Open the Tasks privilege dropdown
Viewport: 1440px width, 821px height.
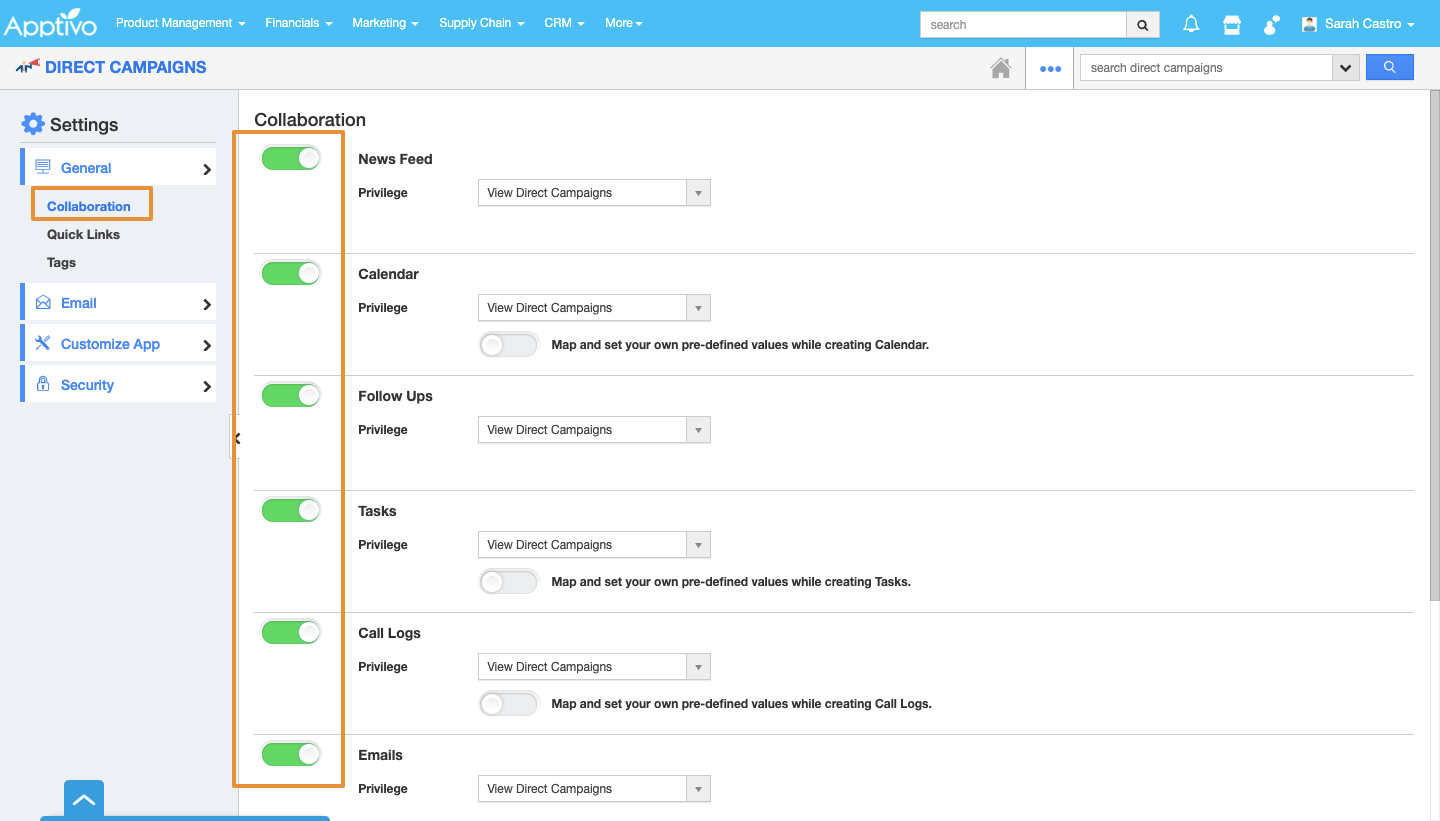tap(594, 545)
